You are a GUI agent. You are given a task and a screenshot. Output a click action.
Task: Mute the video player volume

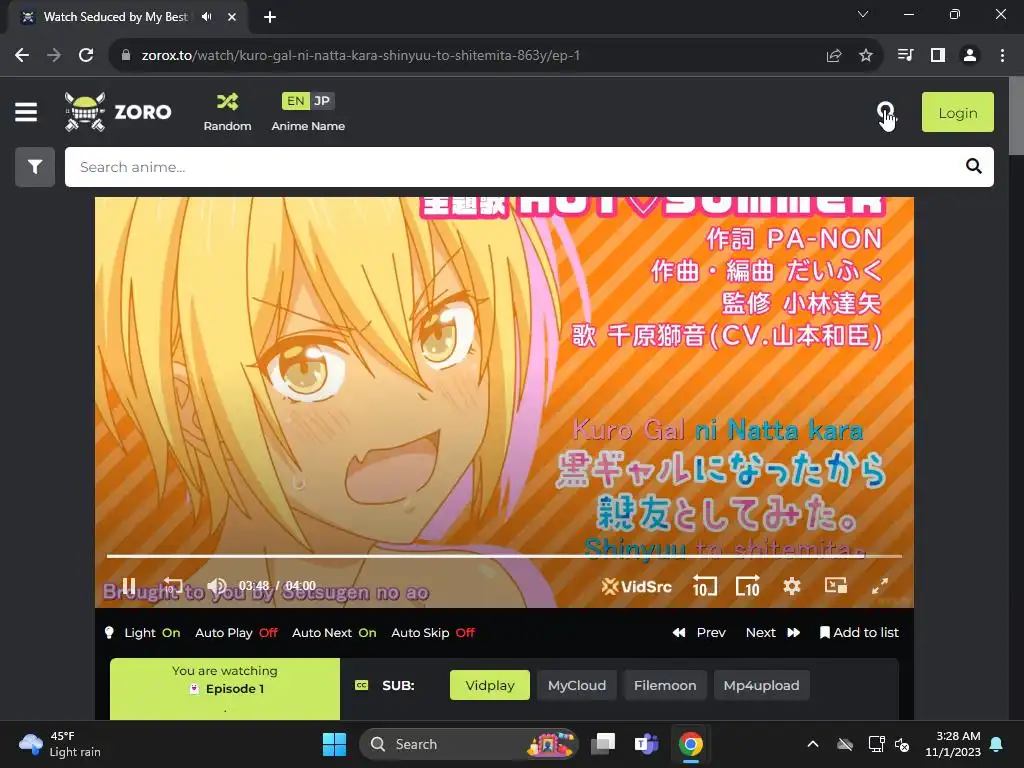pyautogui.click(x=216, y=586)
